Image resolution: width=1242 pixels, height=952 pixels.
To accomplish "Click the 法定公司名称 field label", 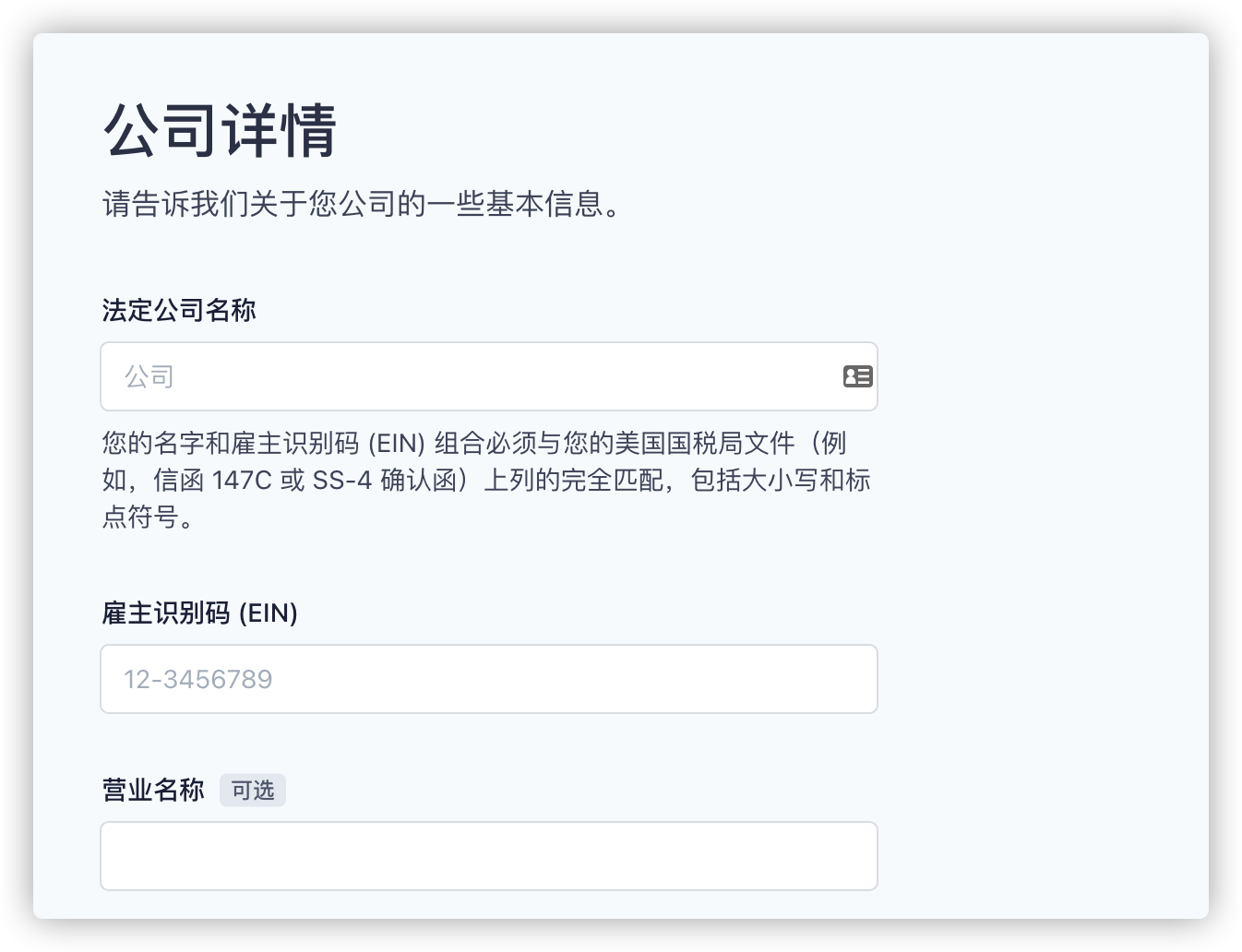I will 179,311.
